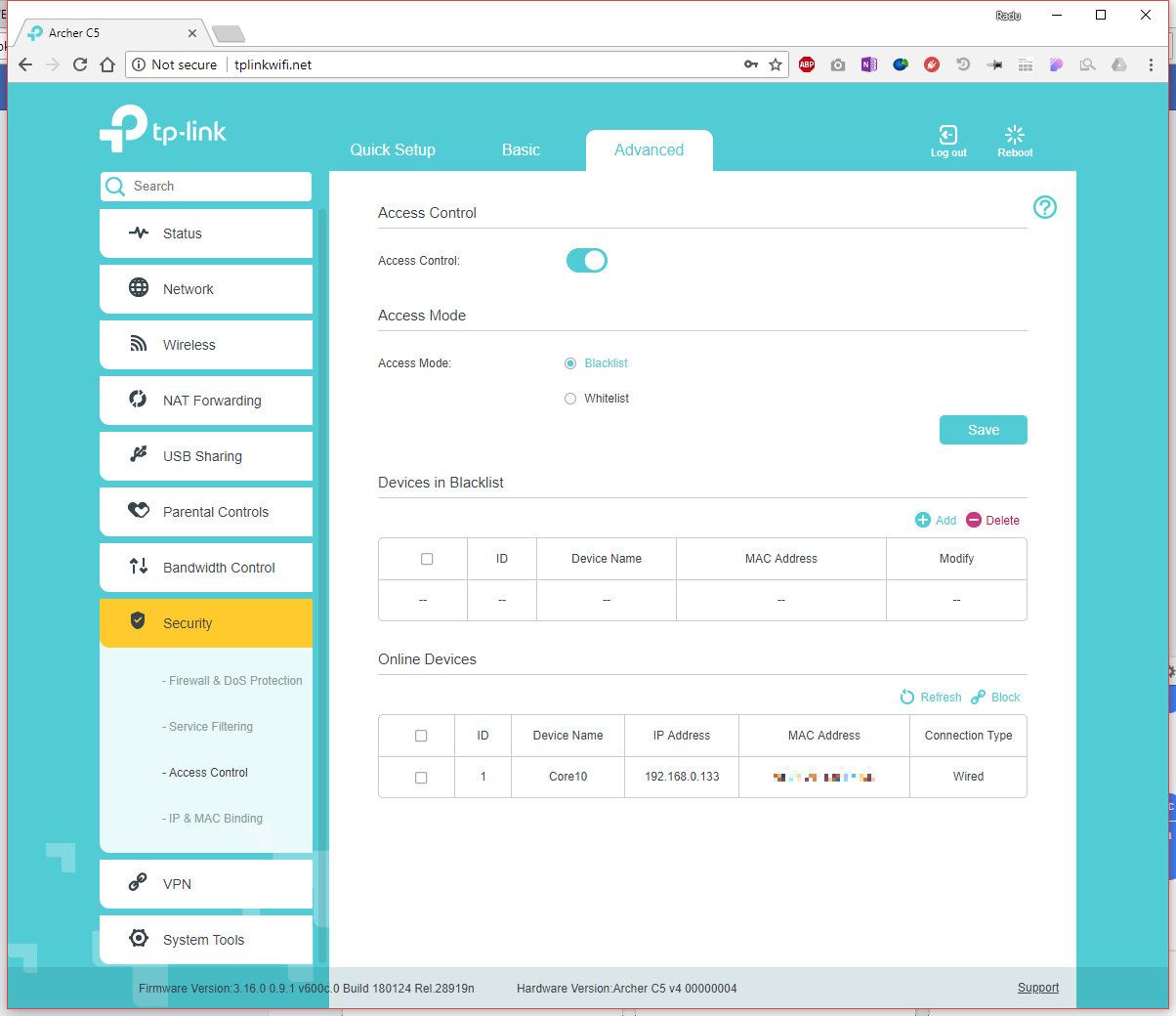Switch to the Basic tab
The width and height of the screenshot is (1176, 1016).
[x=521, y=150]
